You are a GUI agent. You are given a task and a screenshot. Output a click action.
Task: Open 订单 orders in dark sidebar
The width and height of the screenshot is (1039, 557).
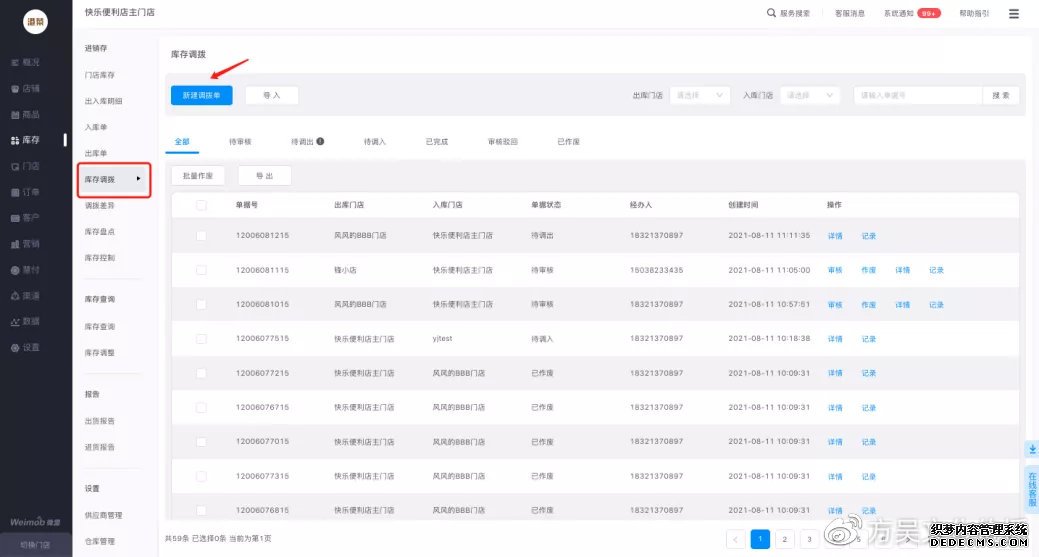pyautogui.click(x=25, y=192)
